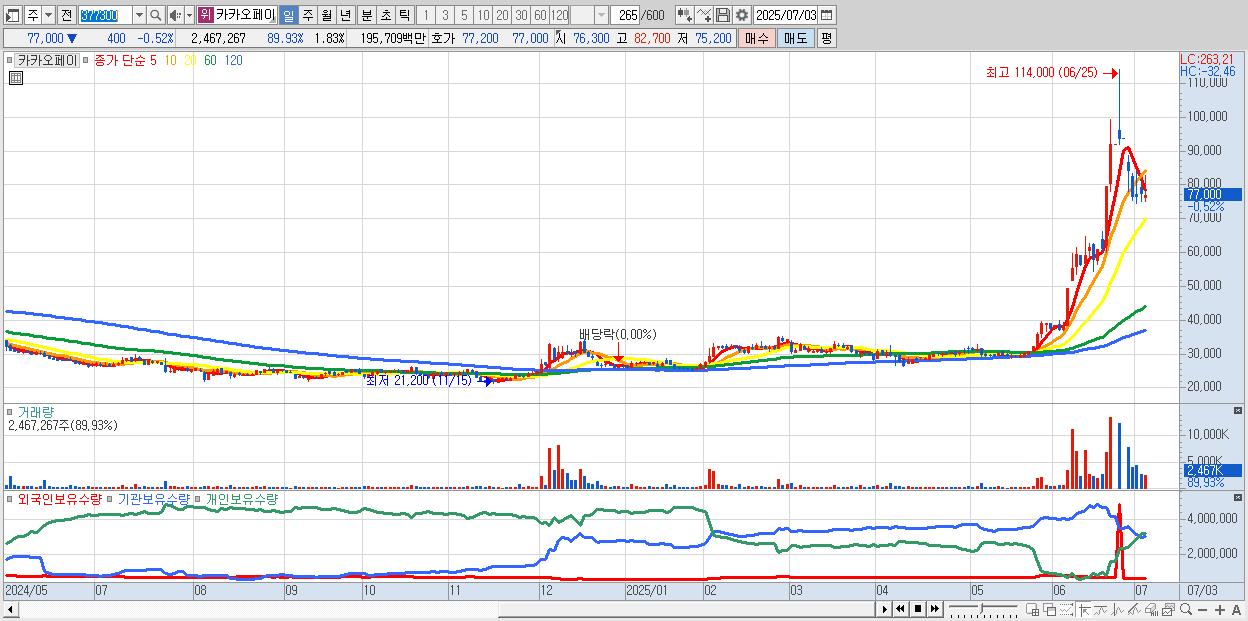
Task: Click the stacked chart windows icon at bottom
Action: pos(1169,609)
